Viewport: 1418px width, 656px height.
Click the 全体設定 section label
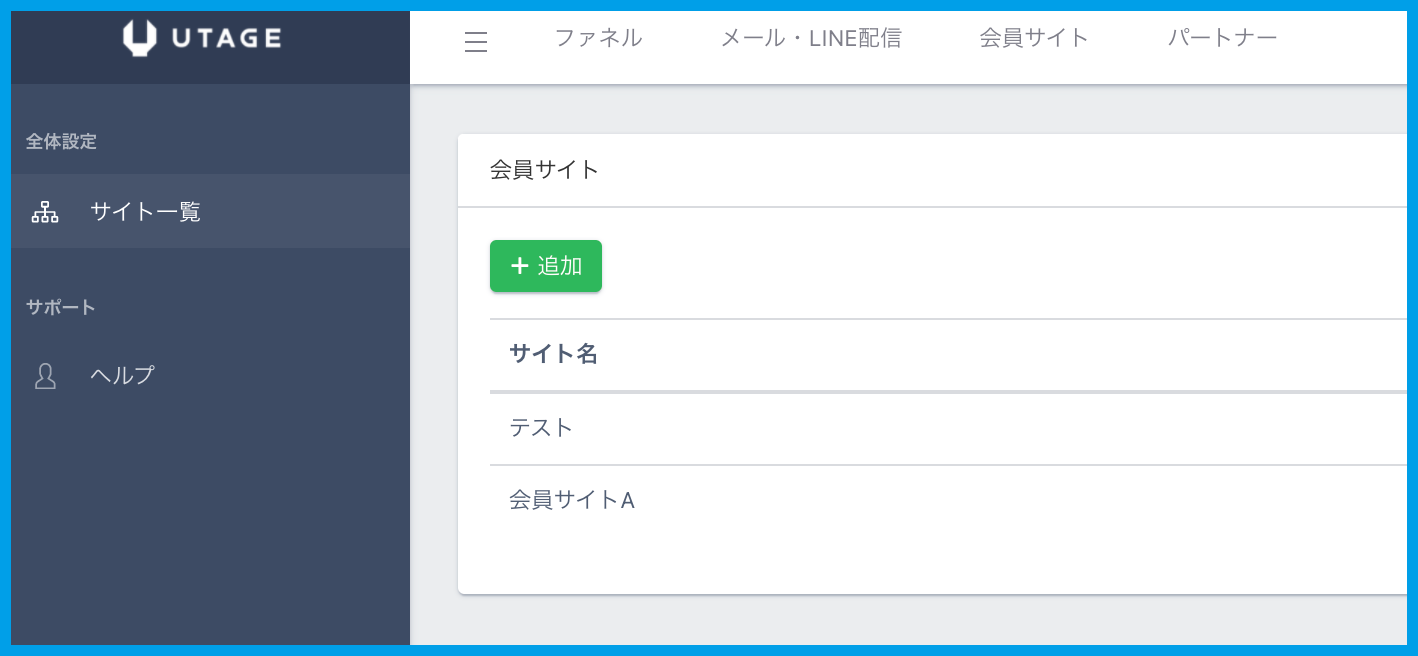pyautogui.click(x=61, y=142)
